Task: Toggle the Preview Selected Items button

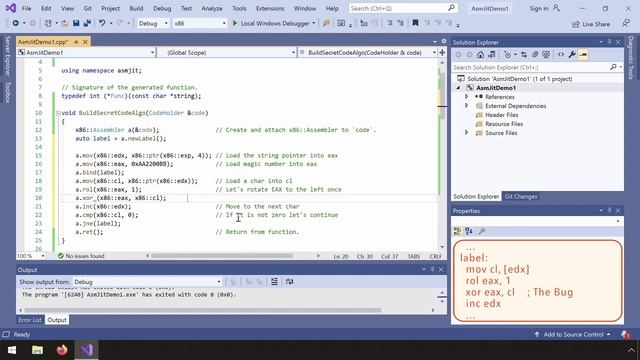Action: pos(583,55)
